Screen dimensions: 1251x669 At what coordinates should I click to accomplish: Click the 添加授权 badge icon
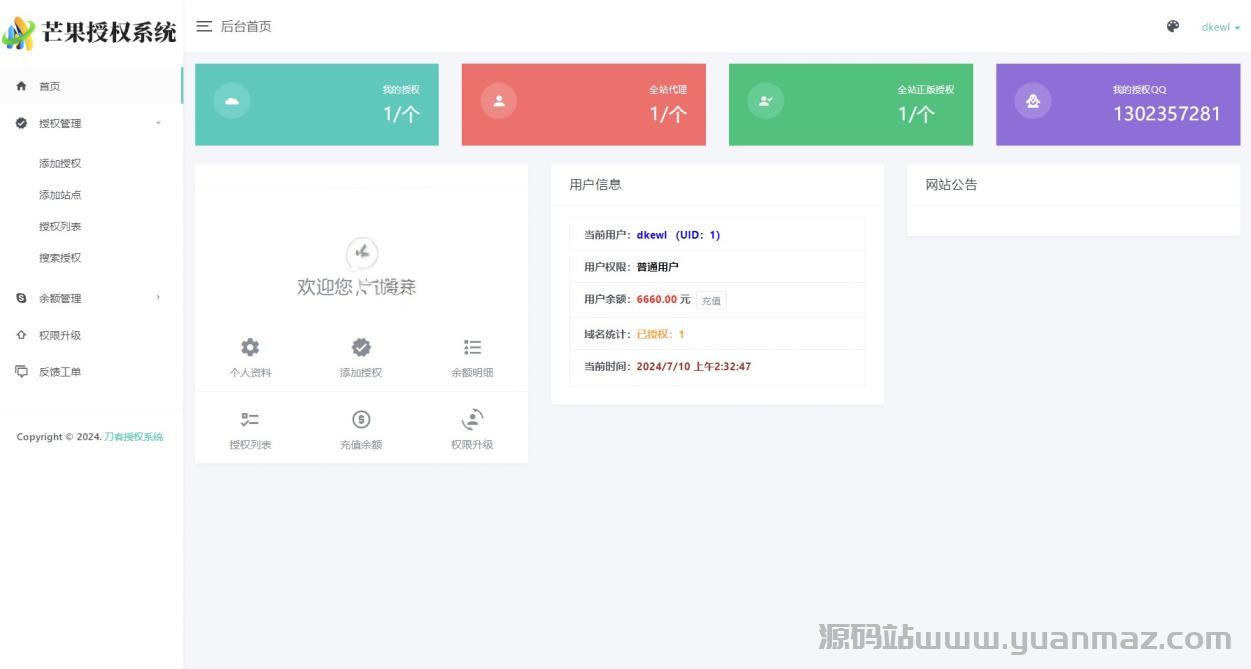pyautogui.click(x=361, y=347)
